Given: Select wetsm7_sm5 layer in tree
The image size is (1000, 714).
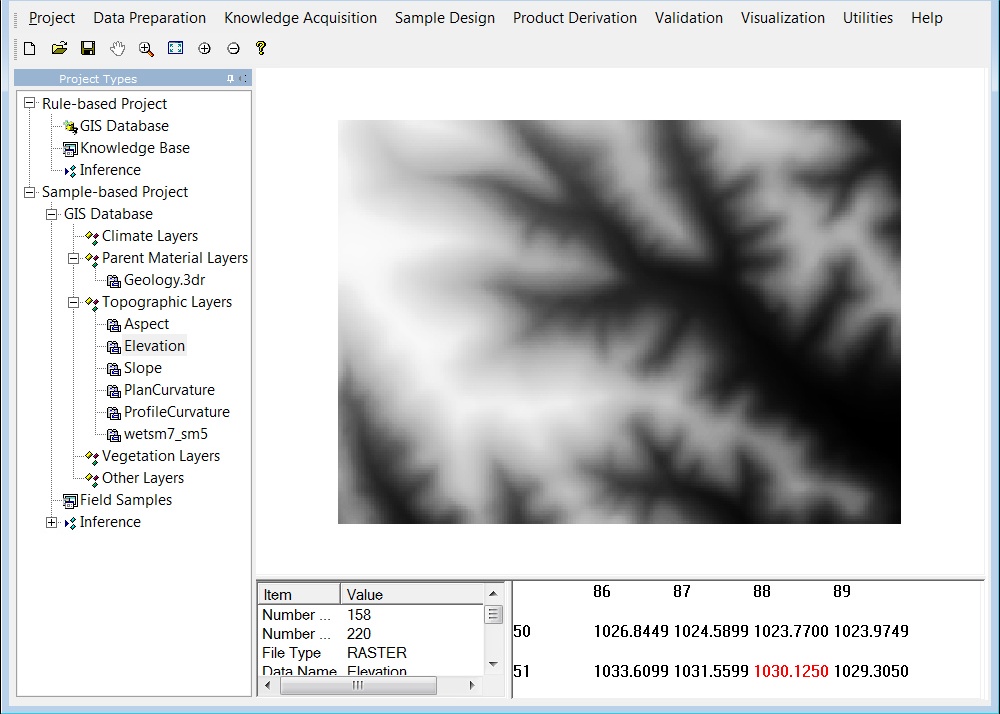Looking at the screenshot, I should (166, 434).
